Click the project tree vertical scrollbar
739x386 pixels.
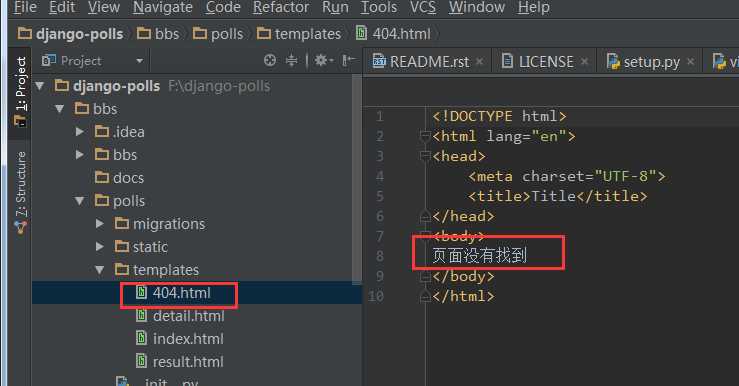tap(357, 179)
